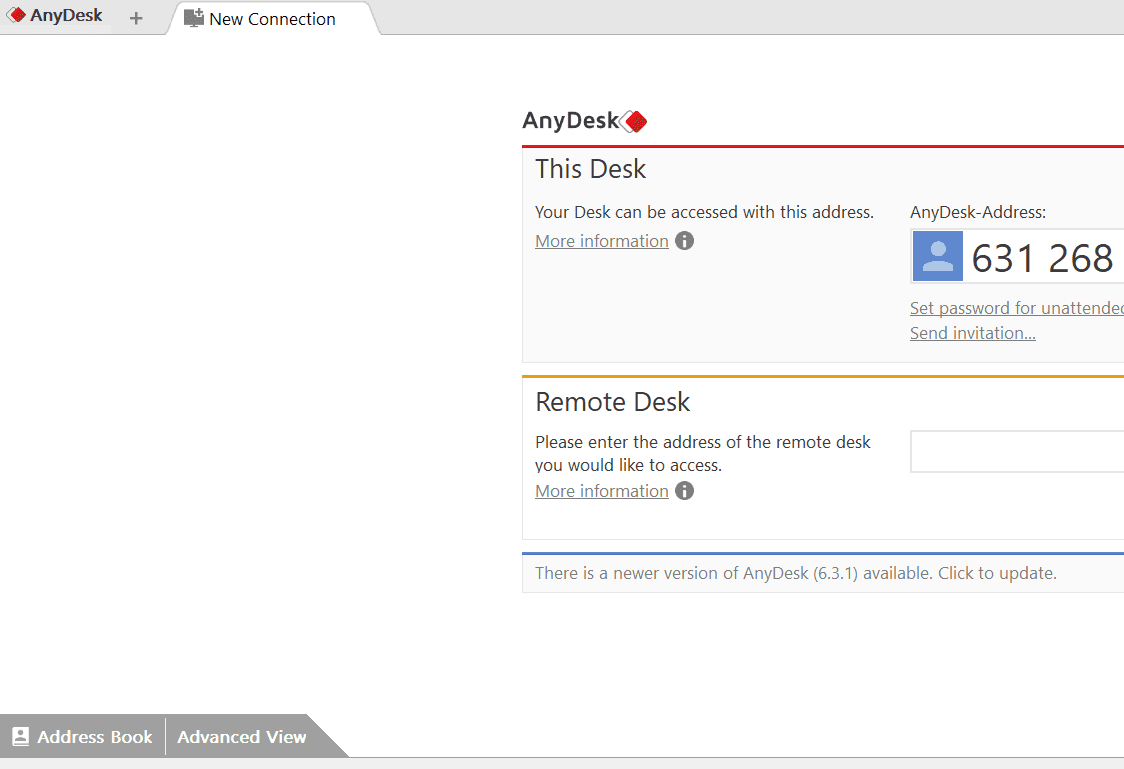Click Set password for unattended access link
This screenshot has width=1124, height=769.
point(1016,308)
